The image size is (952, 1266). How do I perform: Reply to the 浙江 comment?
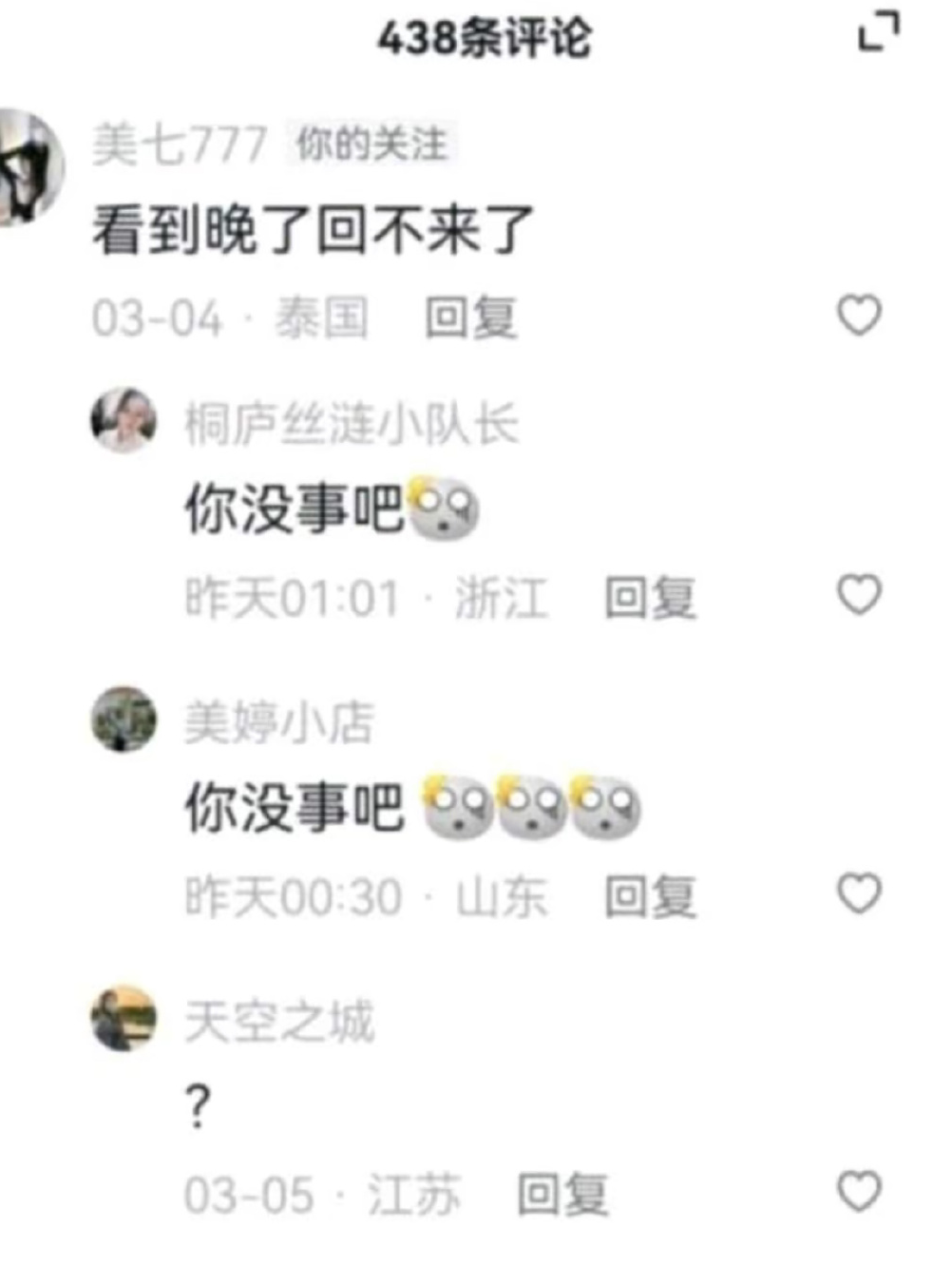[651, 598]
